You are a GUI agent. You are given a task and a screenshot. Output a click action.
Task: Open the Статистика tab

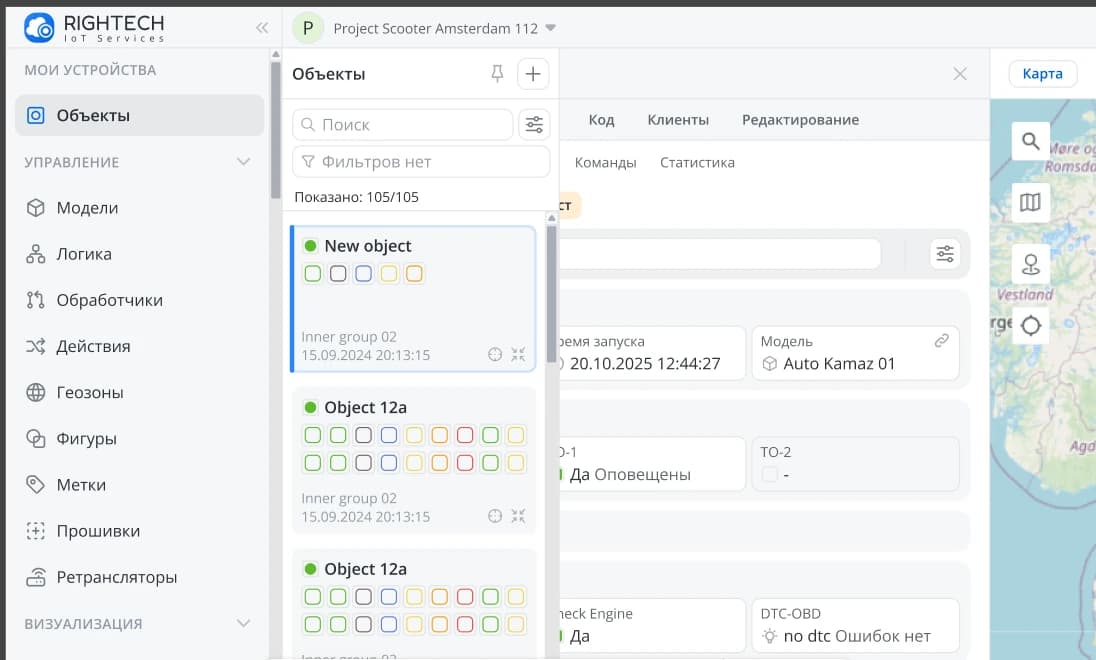[x=697, y=162]
